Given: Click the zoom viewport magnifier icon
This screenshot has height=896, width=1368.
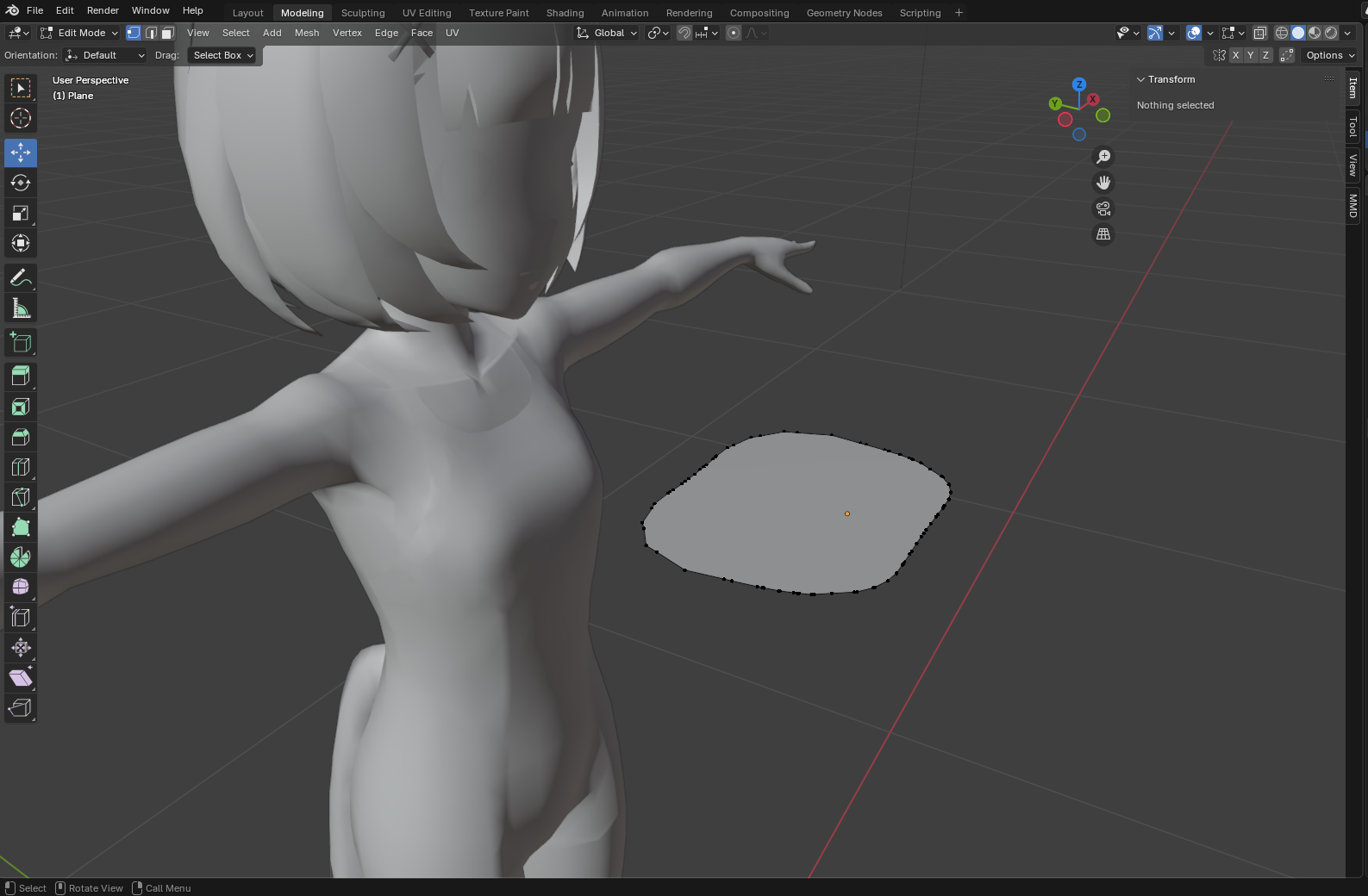Looking at the screenshot, I should (x=1103, y=157).
